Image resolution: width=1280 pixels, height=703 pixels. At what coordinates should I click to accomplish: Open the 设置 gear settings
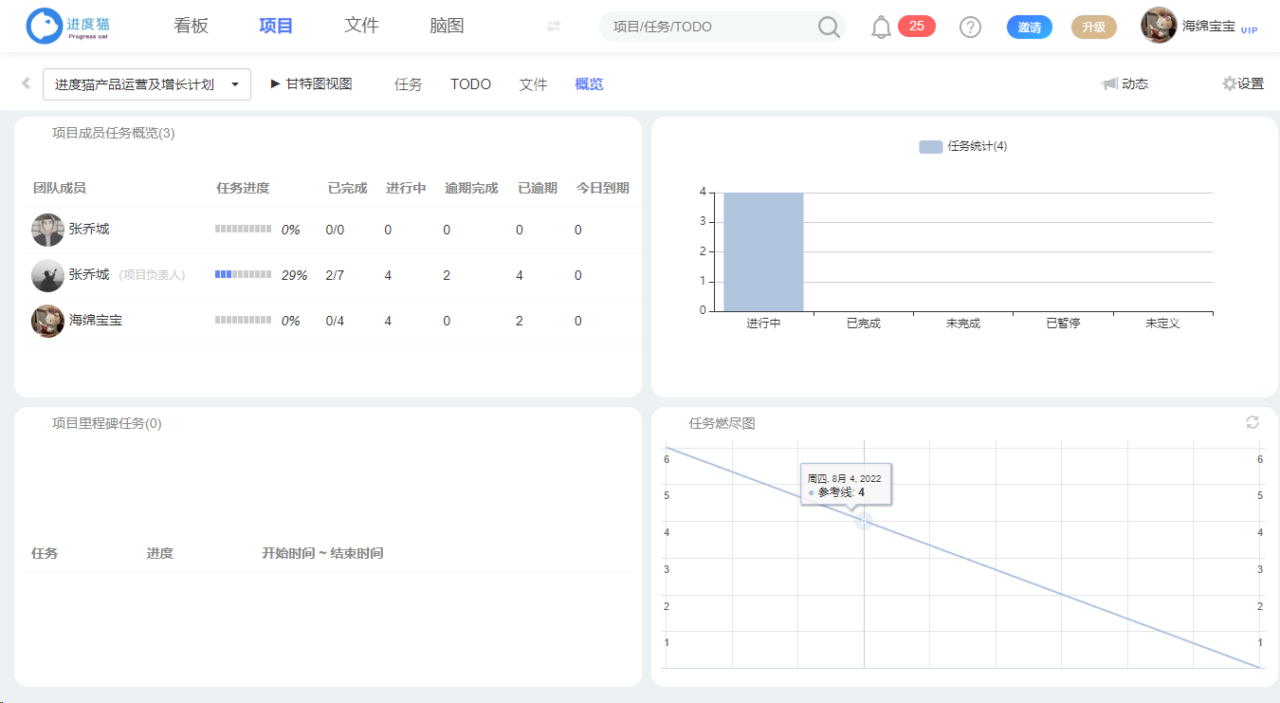(x=1243, y=84)
